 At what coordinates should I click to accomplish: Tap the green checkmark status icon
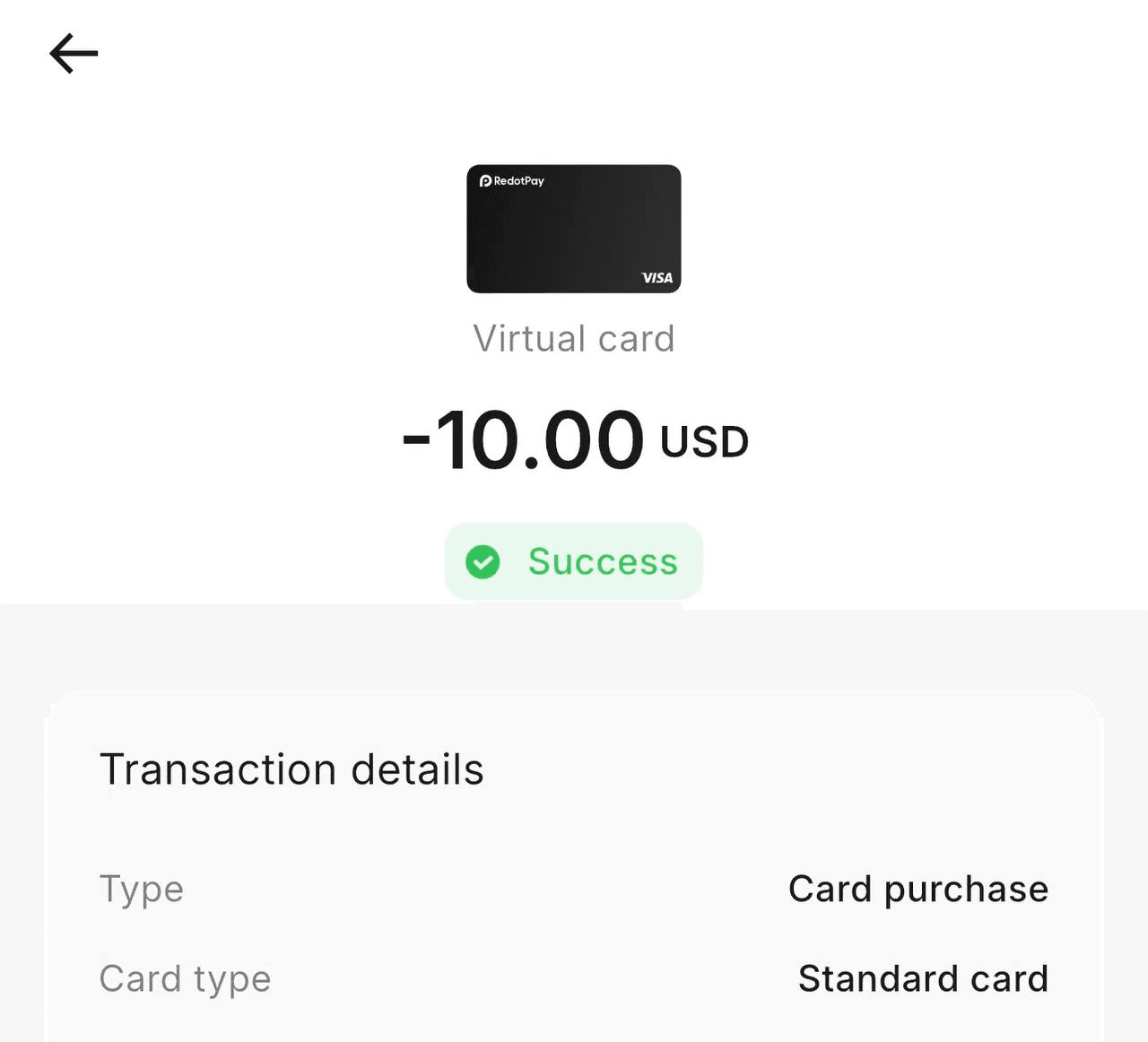[483, 562]
